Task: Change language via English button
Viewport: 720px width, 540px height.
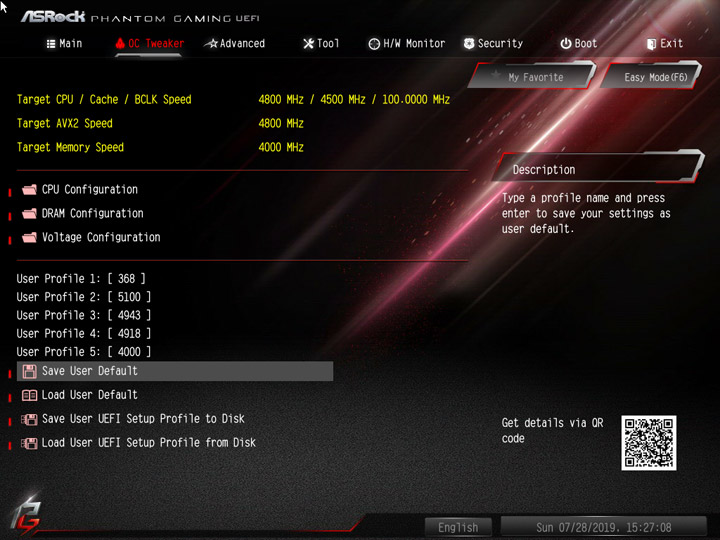Action: [458, 527]
